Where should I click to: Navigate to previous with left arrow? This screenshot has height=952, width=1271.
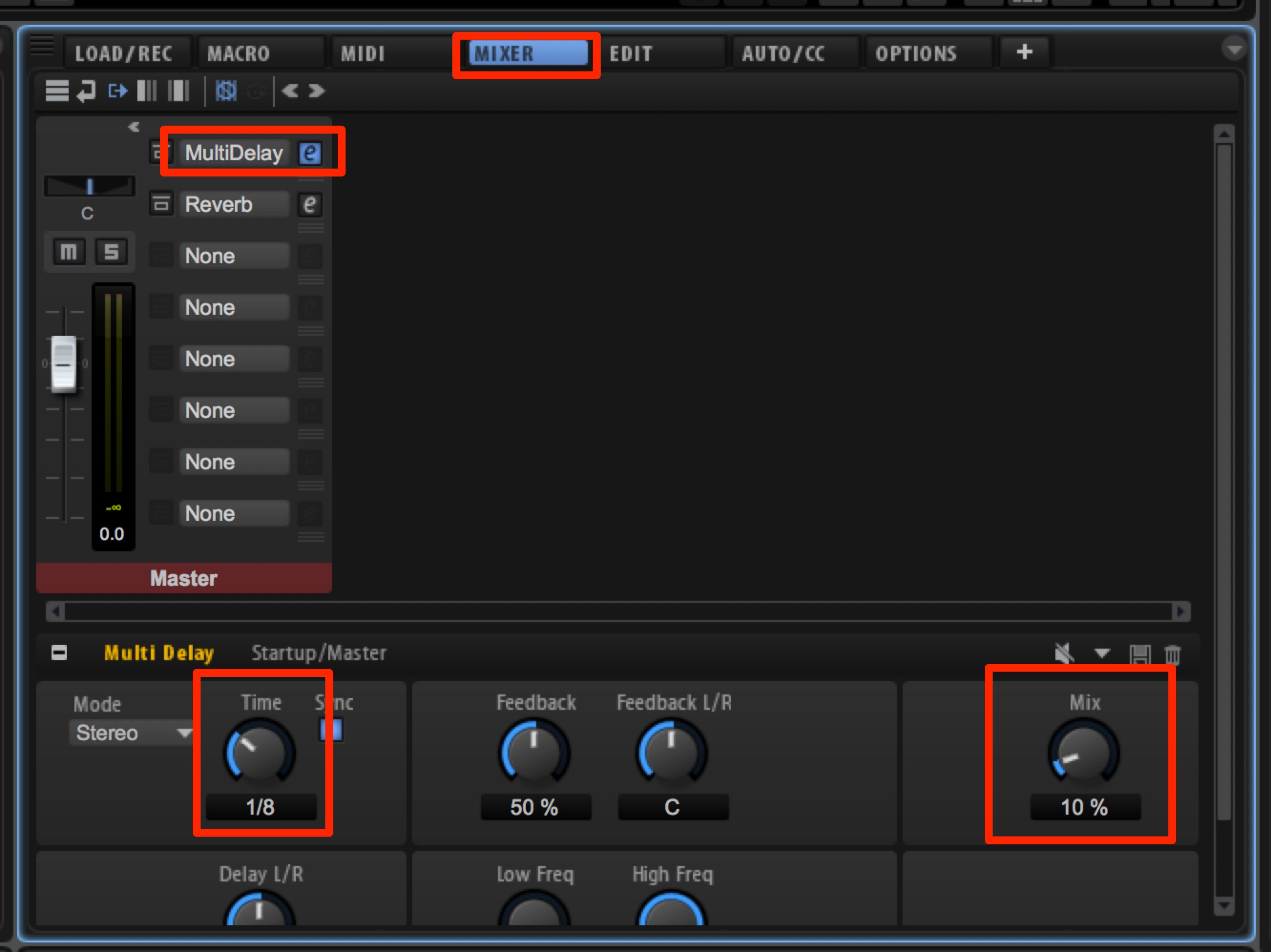(x=290, y=91)
